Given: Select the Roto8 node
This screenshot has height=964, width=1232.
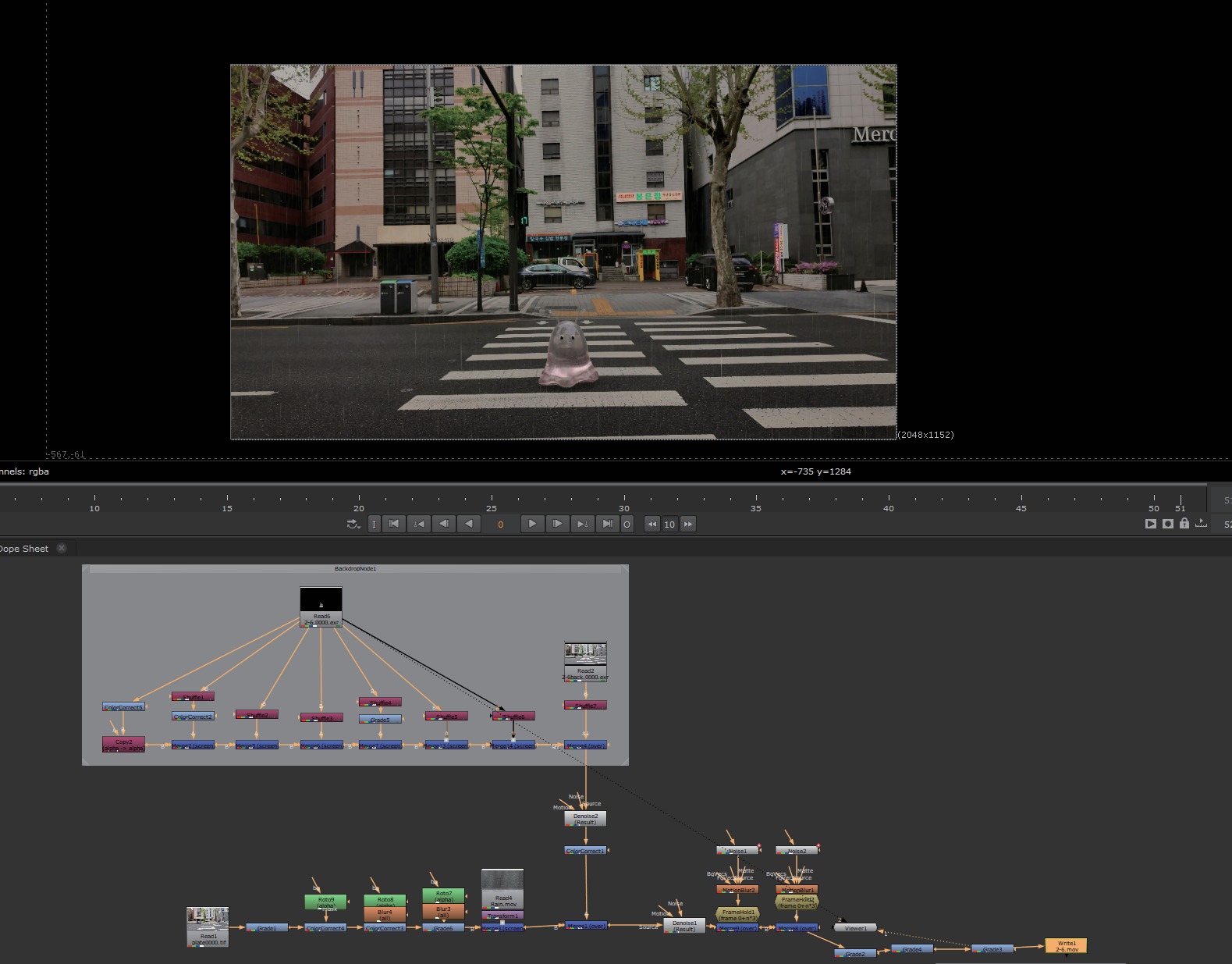Looking at the screenshot, I should click(385, 901).
